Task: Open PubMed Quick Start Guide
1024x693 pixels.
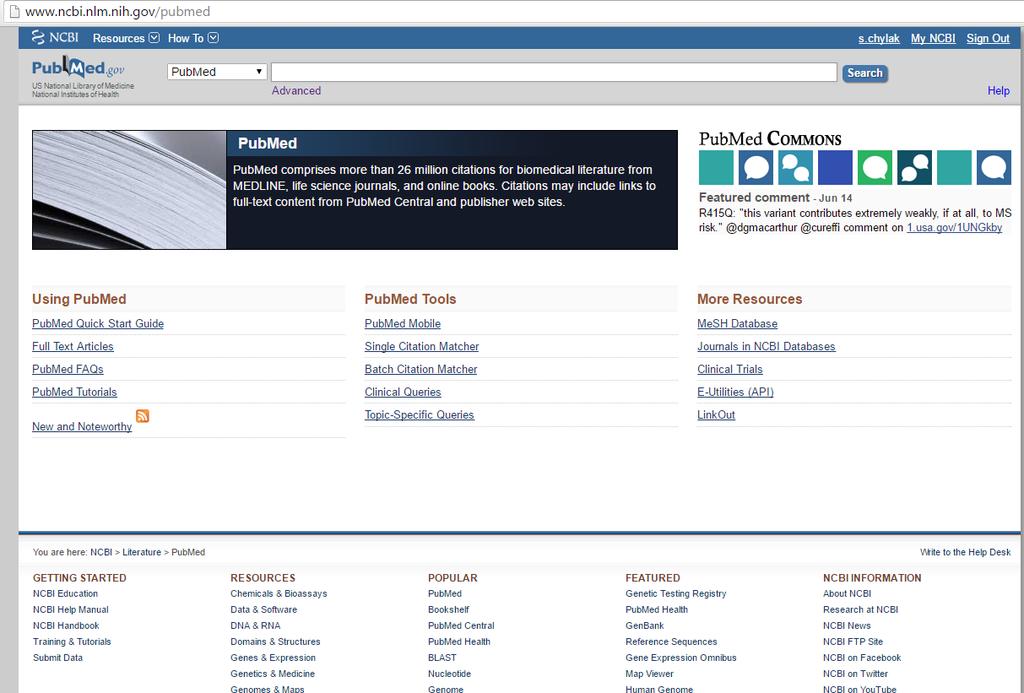Action: click(98, 323)
